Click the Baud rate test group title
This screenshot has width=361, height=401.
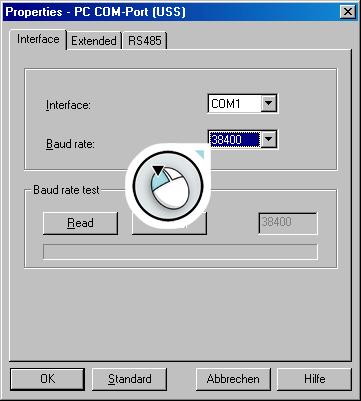point(66,190)
